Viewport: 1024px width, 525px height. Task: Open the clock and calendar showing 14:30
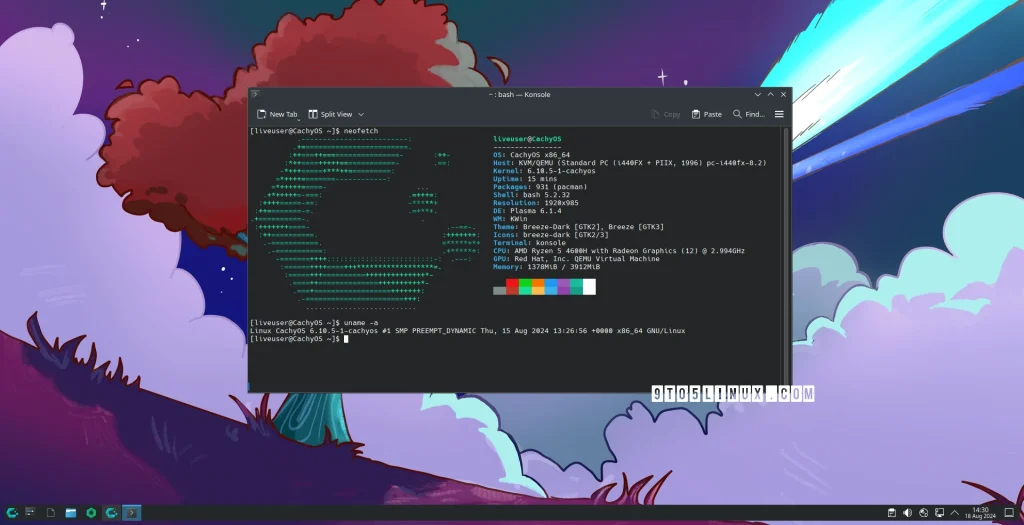(981, 513)
